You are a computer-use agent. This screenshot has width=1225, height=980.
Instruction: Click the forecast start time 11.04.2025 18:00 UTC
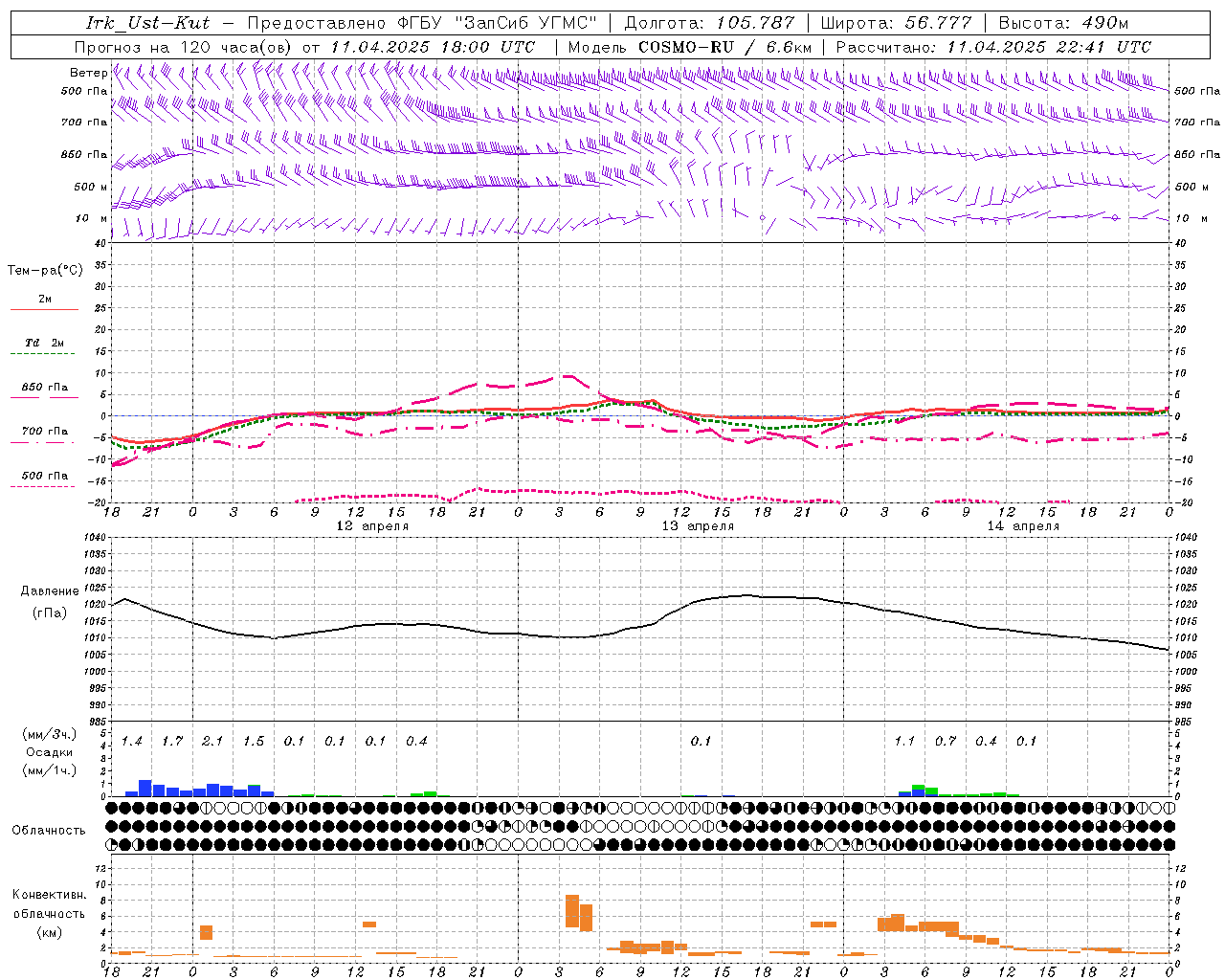tap(432, 47)
